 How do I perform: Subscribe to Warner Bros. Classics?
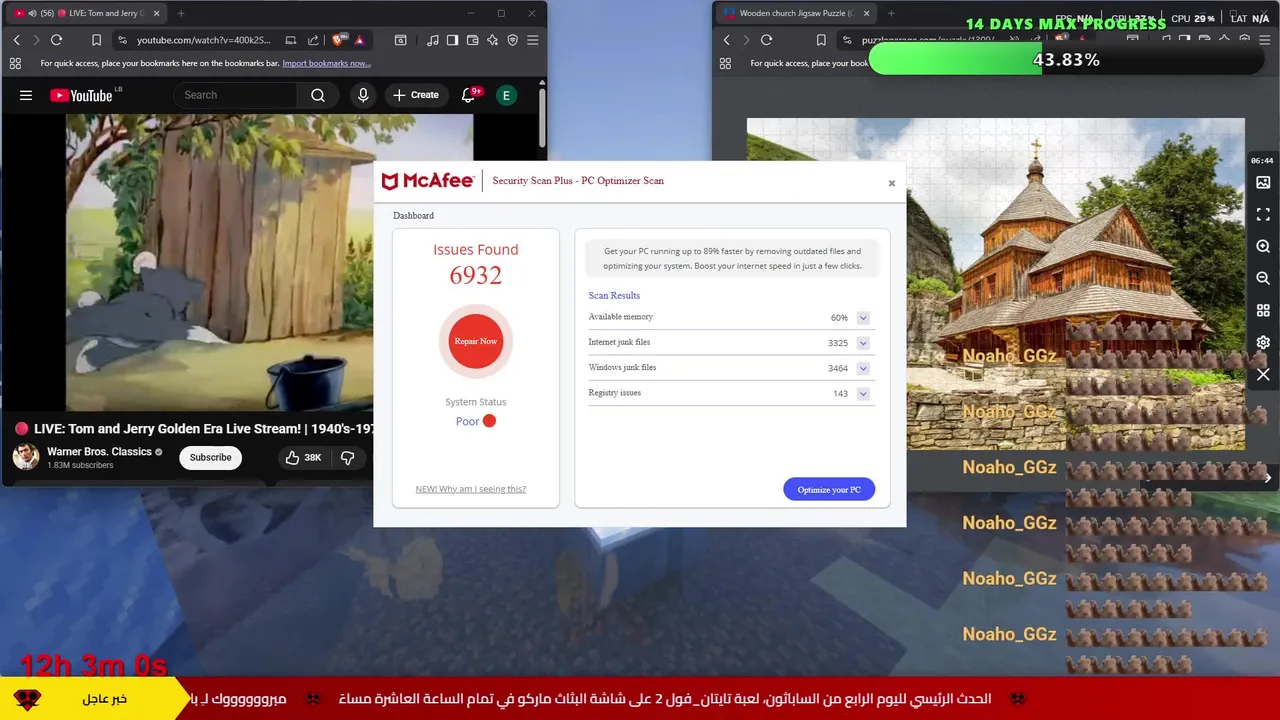[210, 457]
